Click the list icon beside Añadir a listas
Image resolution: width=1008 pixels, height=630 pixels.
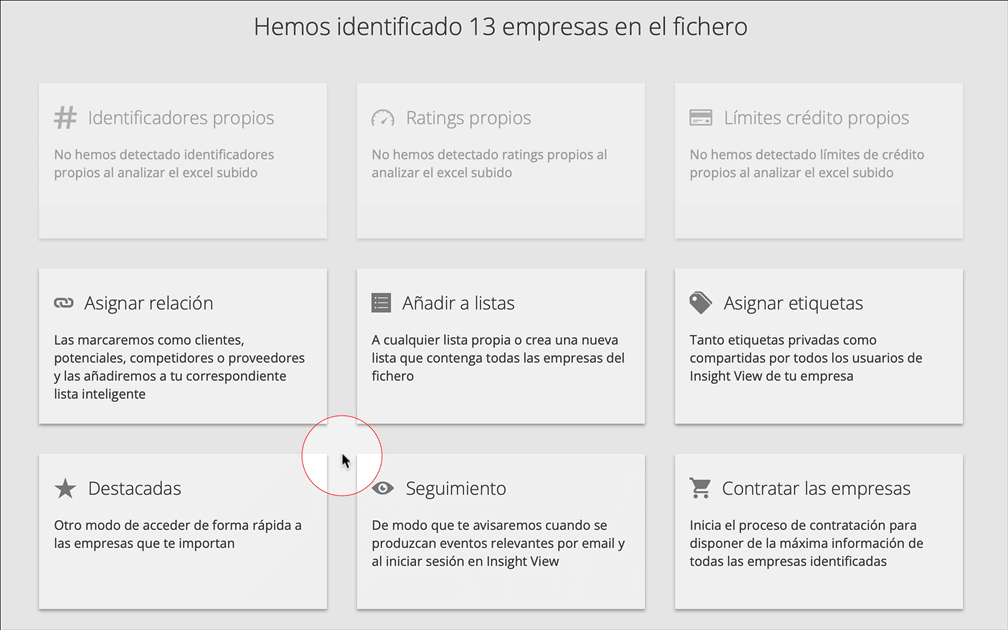coord(381,303)
